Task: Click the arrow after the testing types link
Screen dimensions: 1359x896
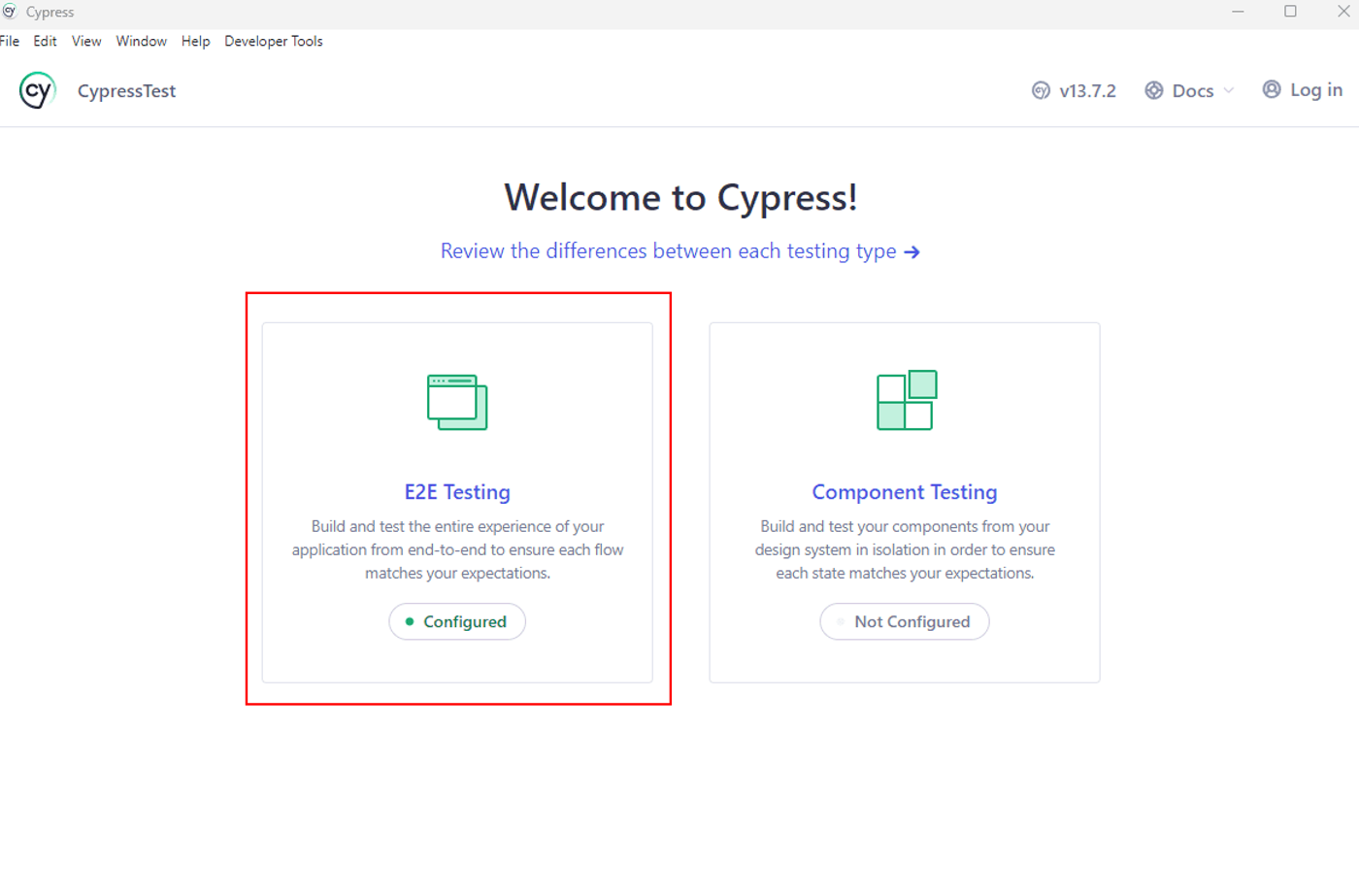Action: pos(912,252)
